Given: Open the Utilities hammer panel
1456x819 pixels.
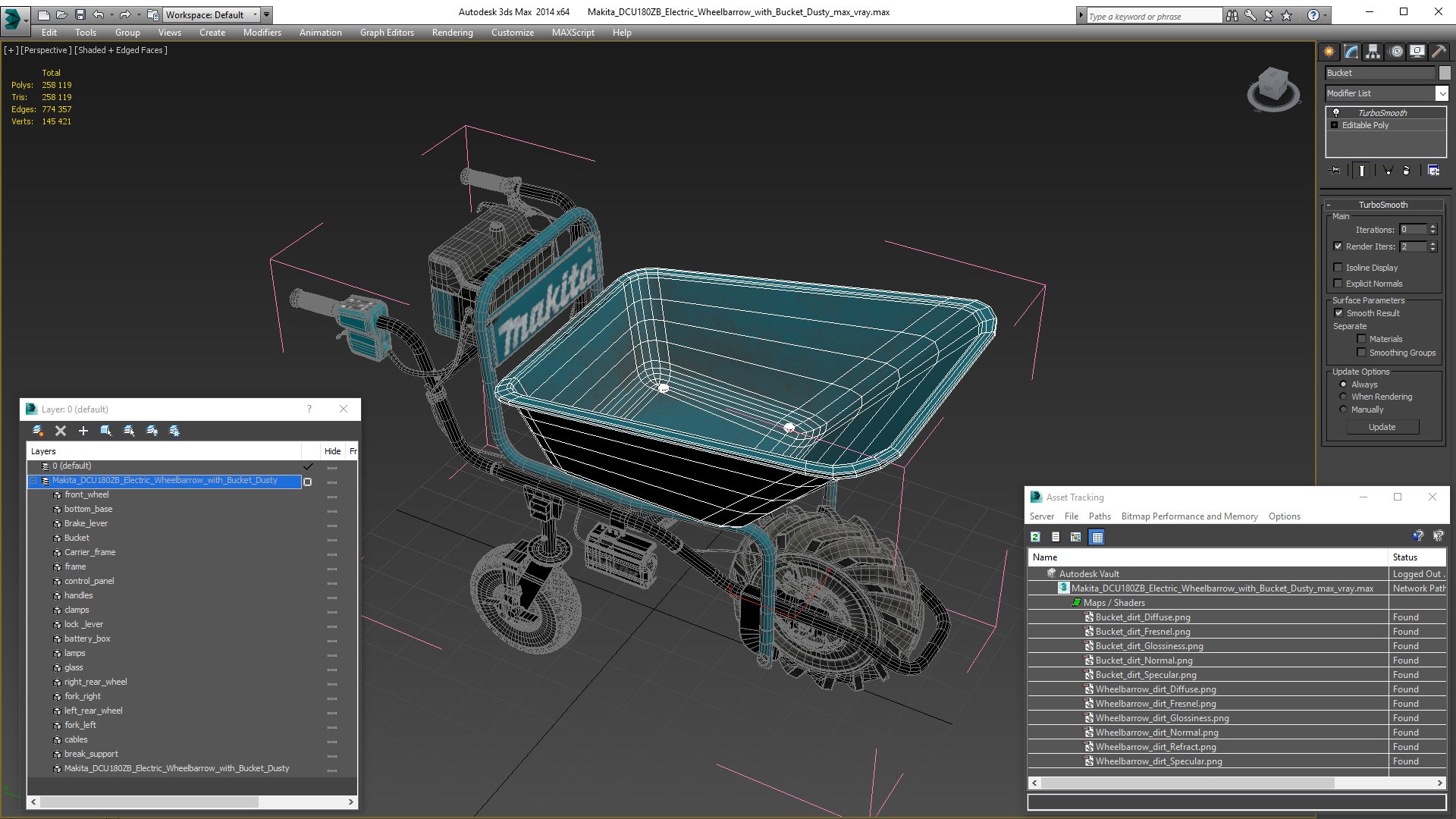Looking at the screenshot, I should [1439, 52].
